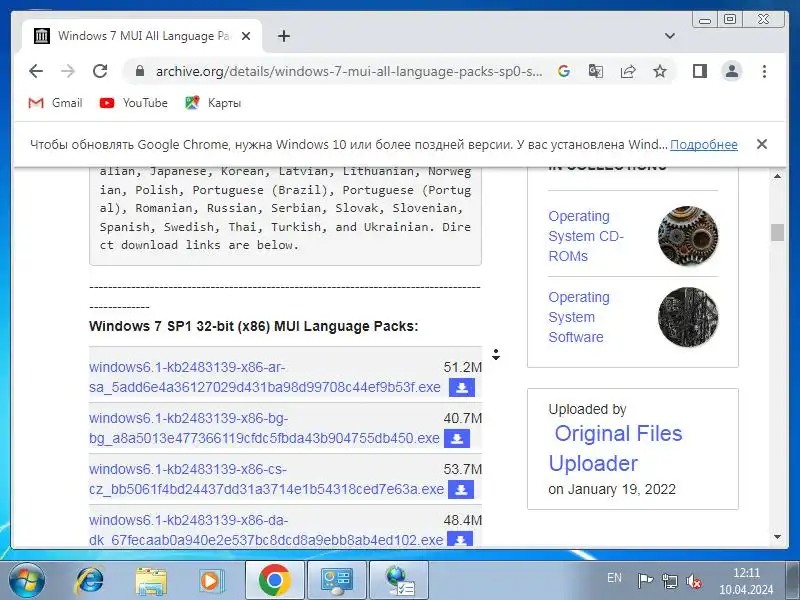Image resolution: width=800 pixels, height=600 pixels.
Task: Click the '51.2M' file size text
Action: [x=462, y=367]
